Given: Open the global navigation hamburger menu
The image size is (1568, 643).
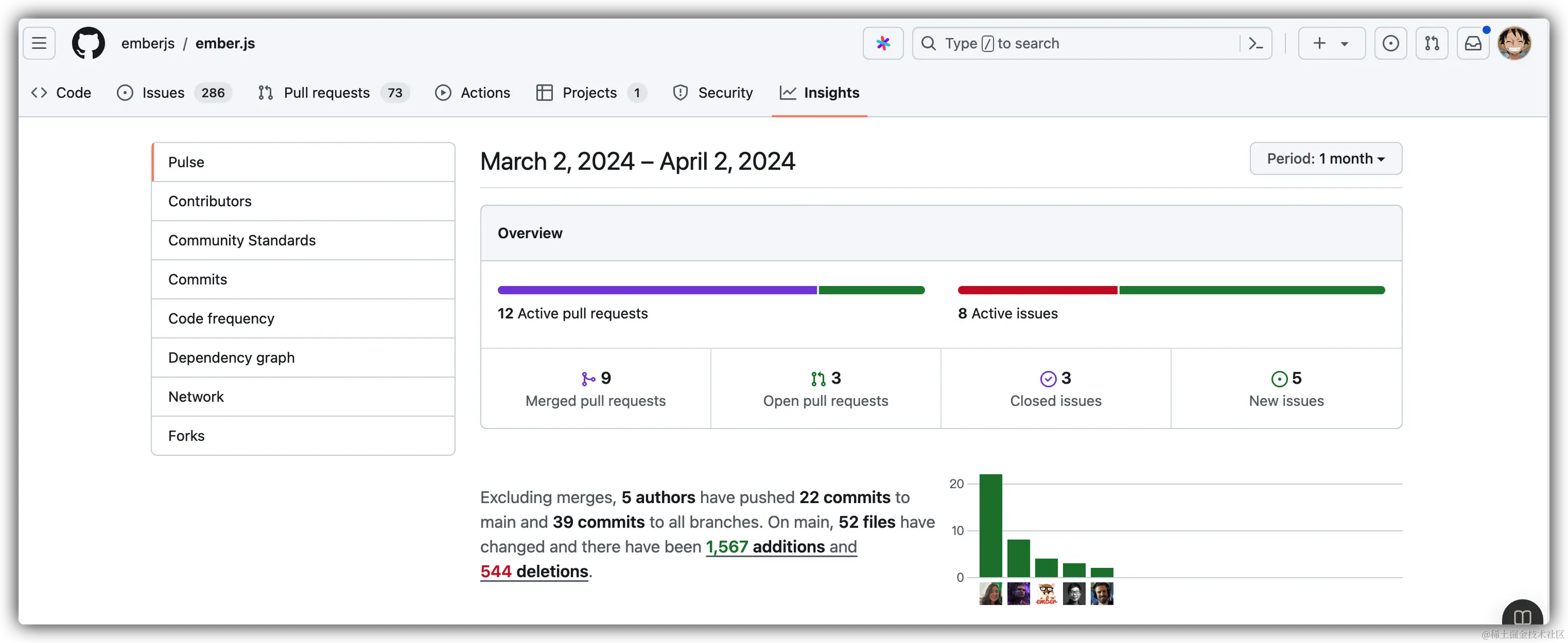Looking at the screenshot, I should click(38, 42).
